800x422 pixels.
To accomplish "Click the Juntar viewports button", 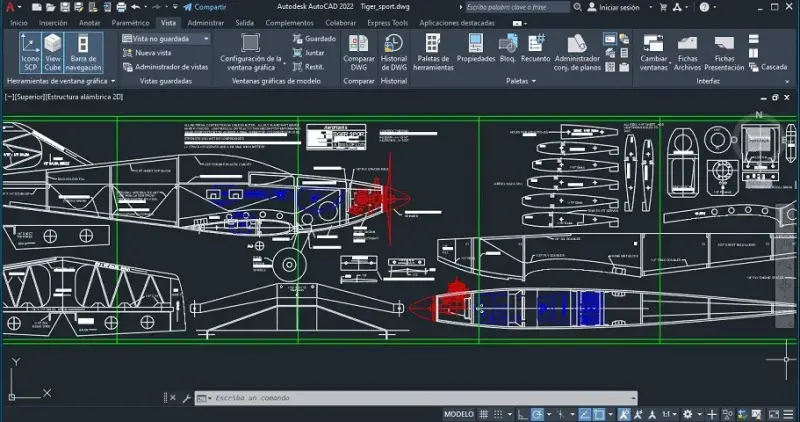I will (309, 53).
